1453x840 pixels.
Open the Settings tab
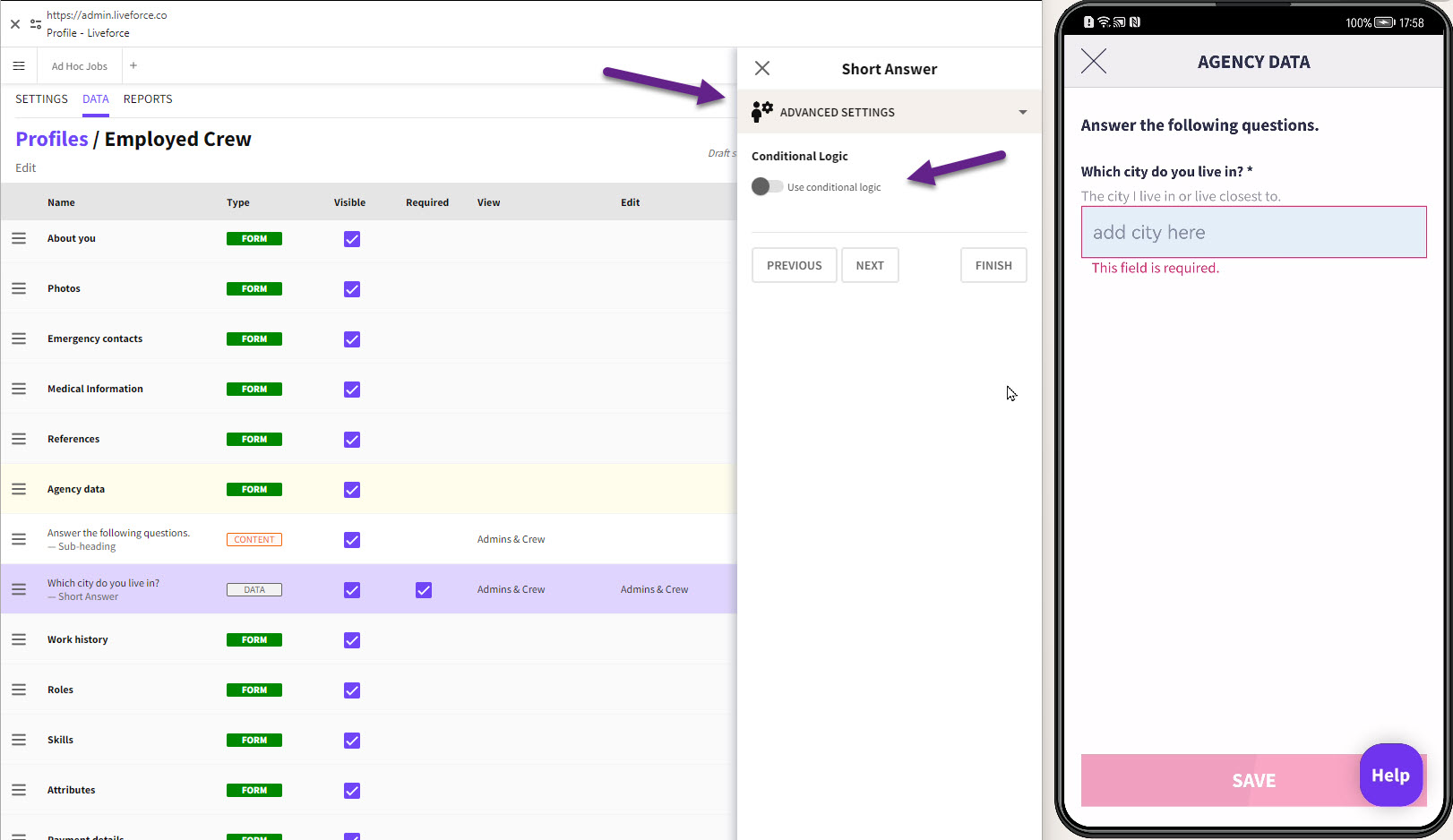41,99
